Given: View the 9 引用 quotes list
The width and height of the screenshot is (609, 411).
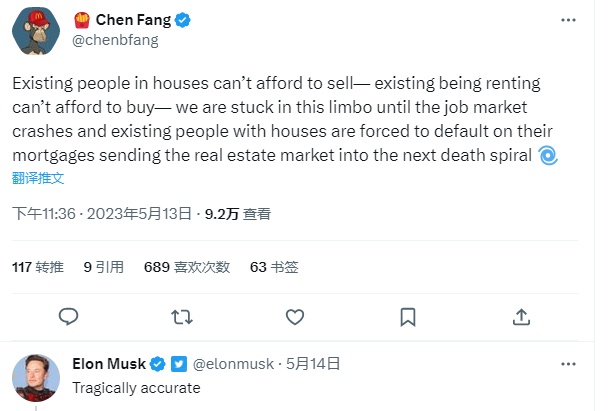Looking at the screenshot, I should point(103,267).
